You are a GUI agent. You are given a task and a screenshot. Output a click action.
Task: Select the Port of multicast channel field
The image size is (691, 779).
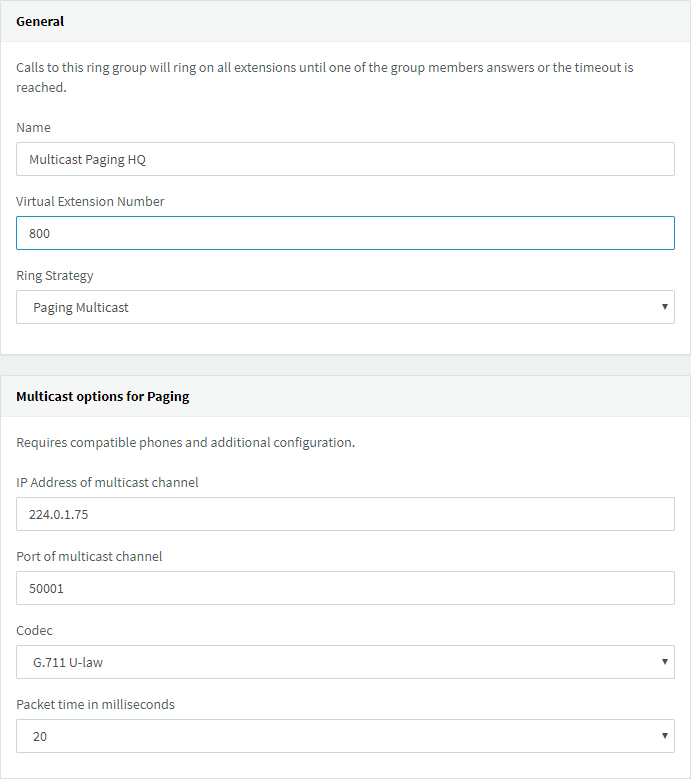tap(345, 588)
